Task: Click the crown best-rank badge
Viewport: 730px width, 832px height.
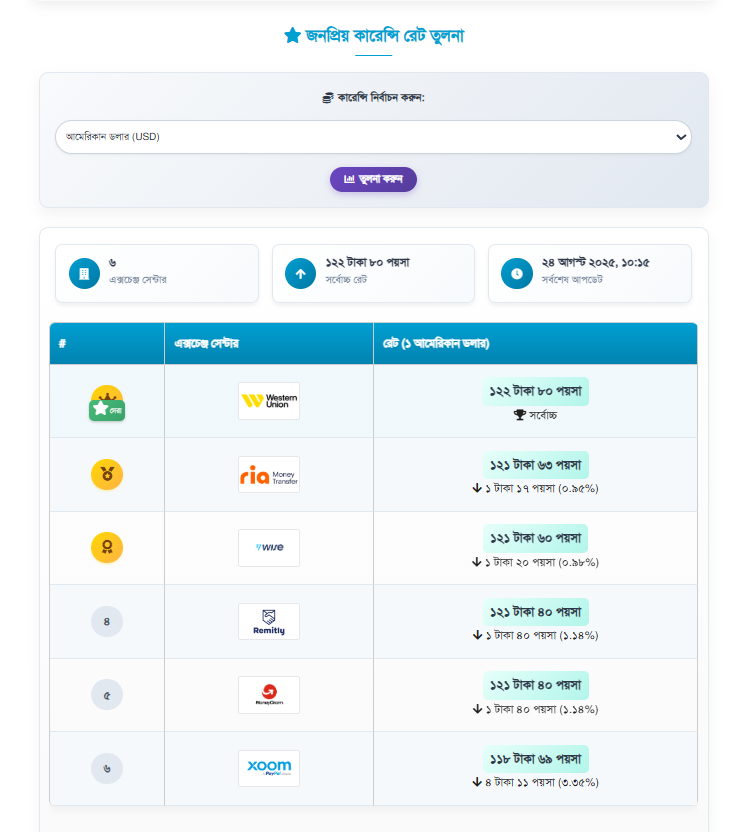Action: pos(107,403)
